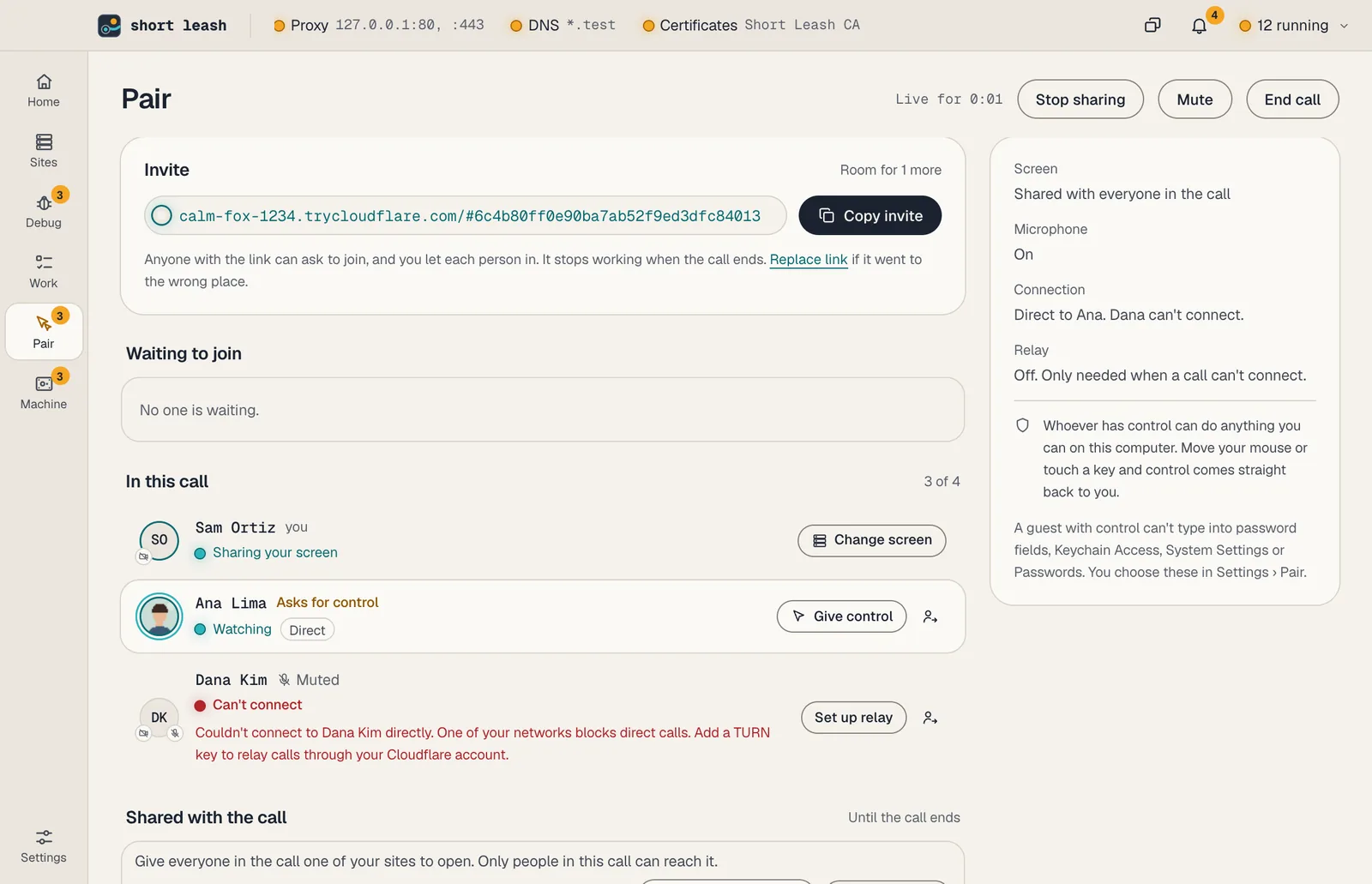Expand the 12 running dropdown
This screenshot has width=1372, height=884.
[x=1294, y=26]
